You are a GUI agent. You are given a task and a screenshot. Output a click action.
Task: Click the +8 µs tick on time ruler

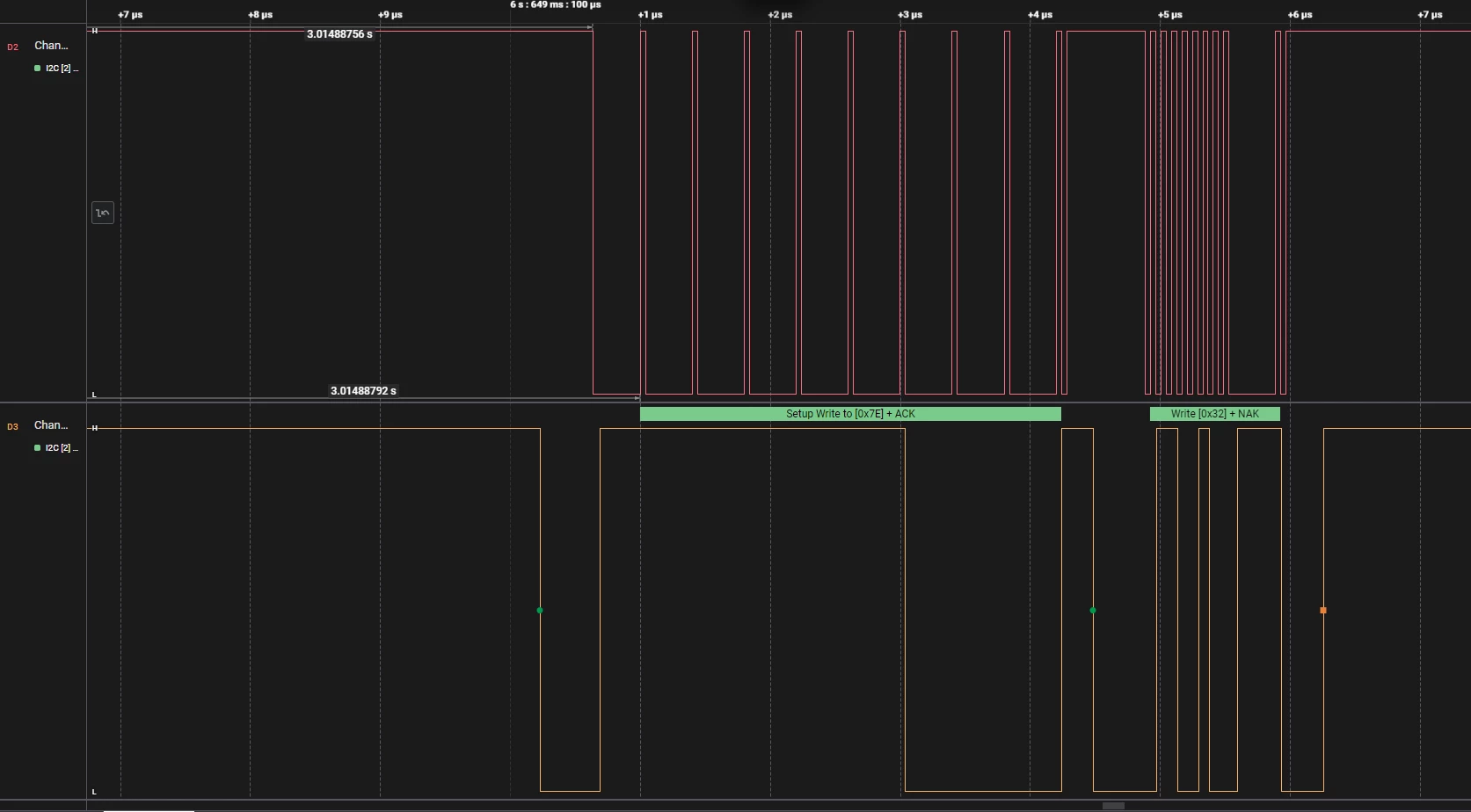260,15
